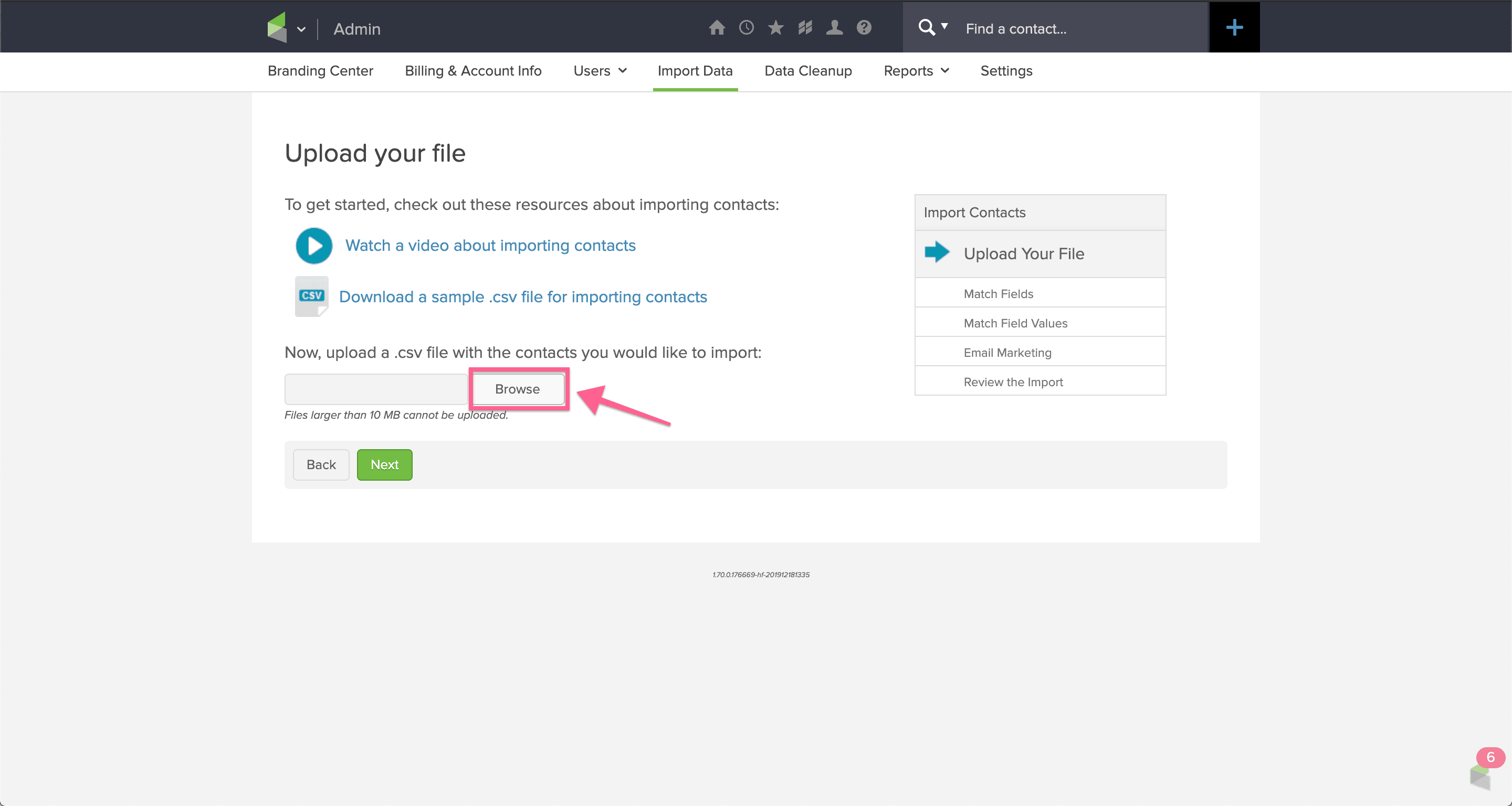
Task: Click the green Next button
Action: tap(384, 464)
